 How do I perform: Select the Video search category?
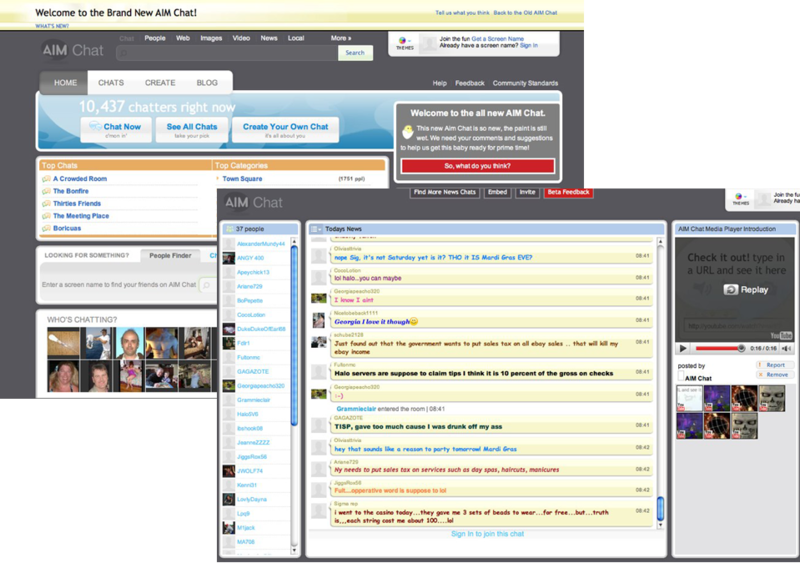pos(241,38)
